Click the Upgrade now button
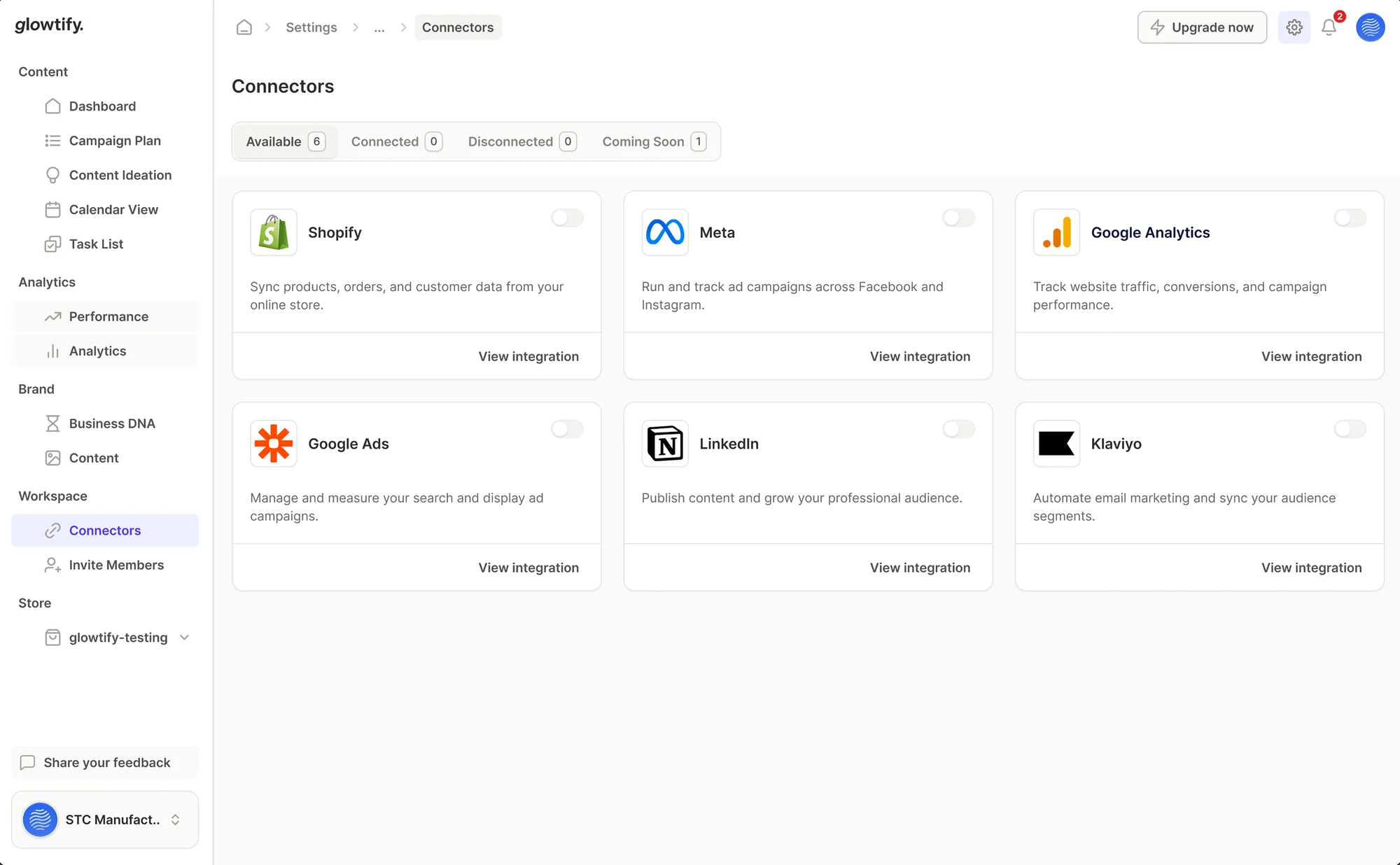The image size is (1400, 865). [x=1202, y=27]
